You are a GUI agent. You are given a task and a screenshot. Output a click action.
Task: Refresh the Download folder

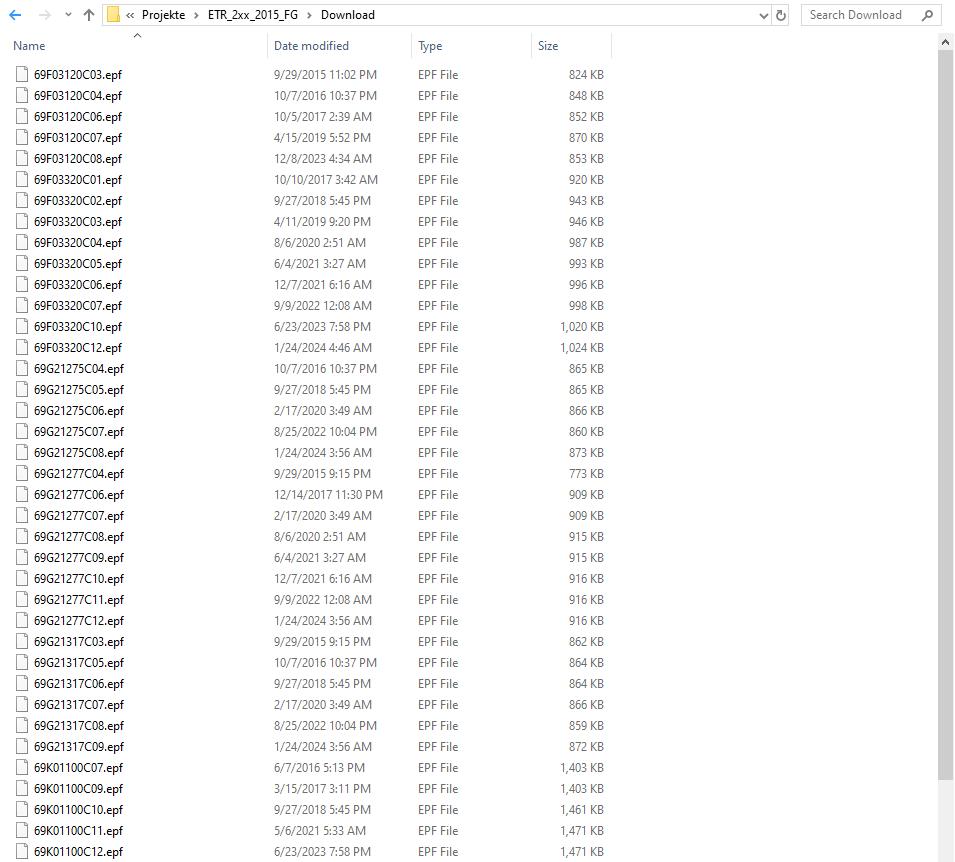pos(781,16)
